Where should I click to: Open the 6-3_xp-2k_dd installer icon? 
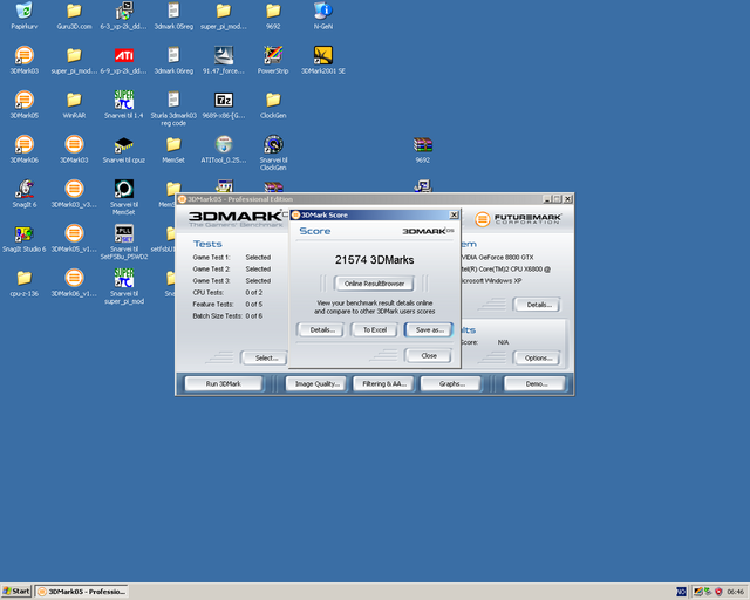124,16
